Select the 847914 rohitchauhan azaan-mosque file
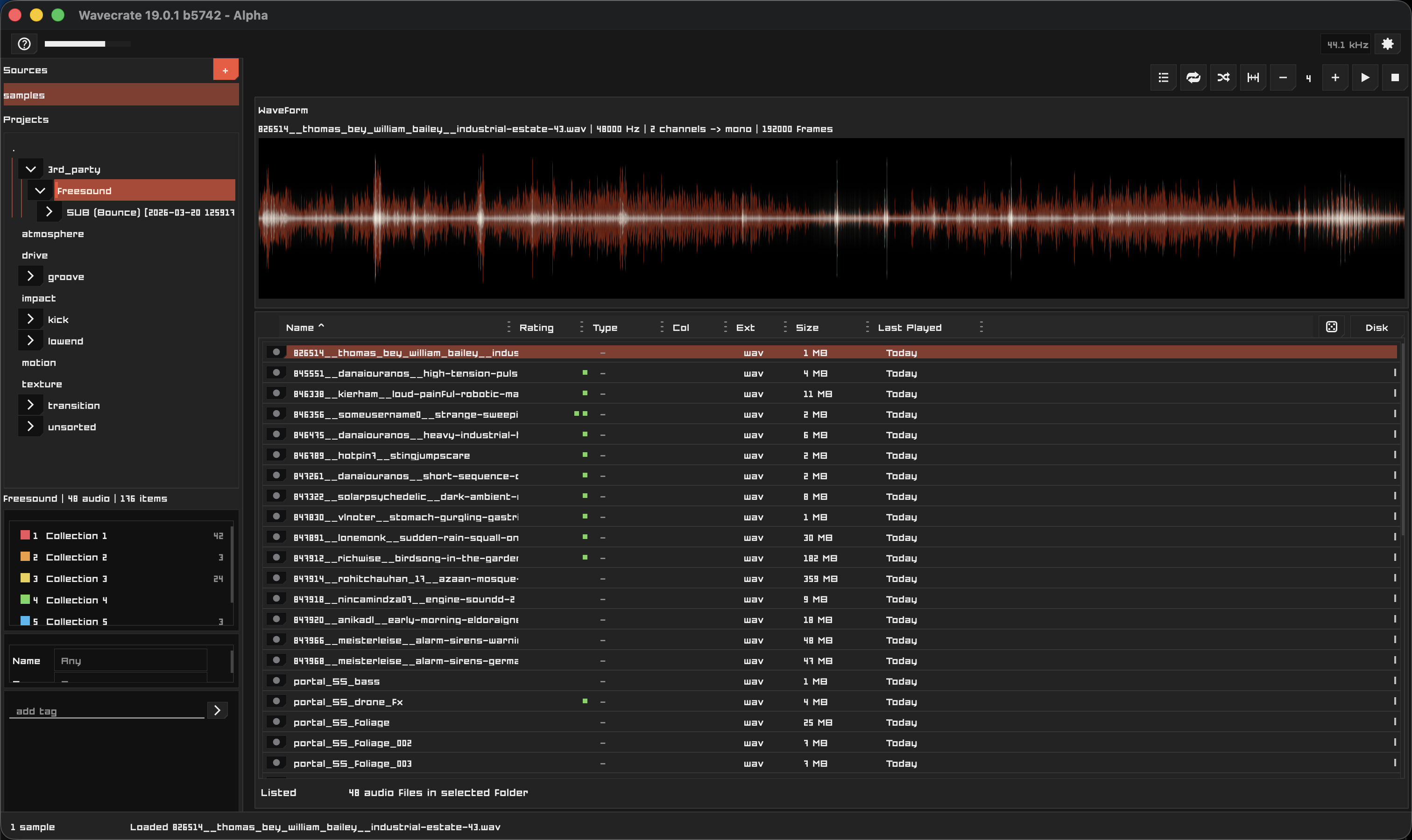1412x840 pixels. (831, 578)
